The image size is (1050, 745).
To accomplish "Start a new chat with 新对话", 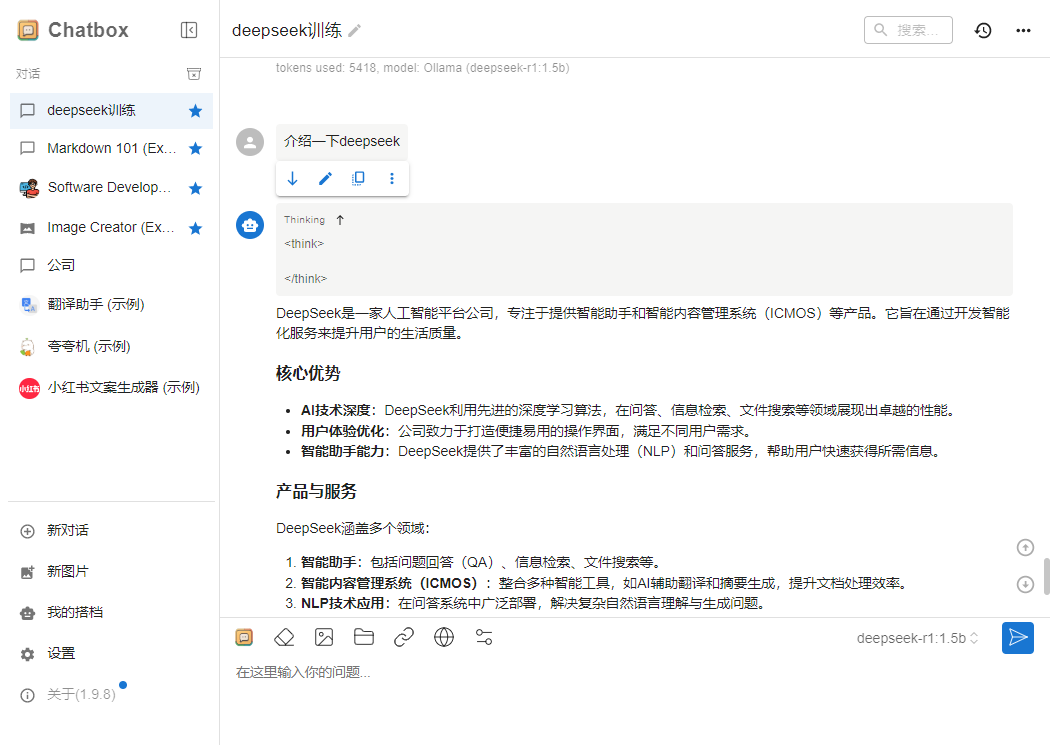I will [x=111, y=531].
